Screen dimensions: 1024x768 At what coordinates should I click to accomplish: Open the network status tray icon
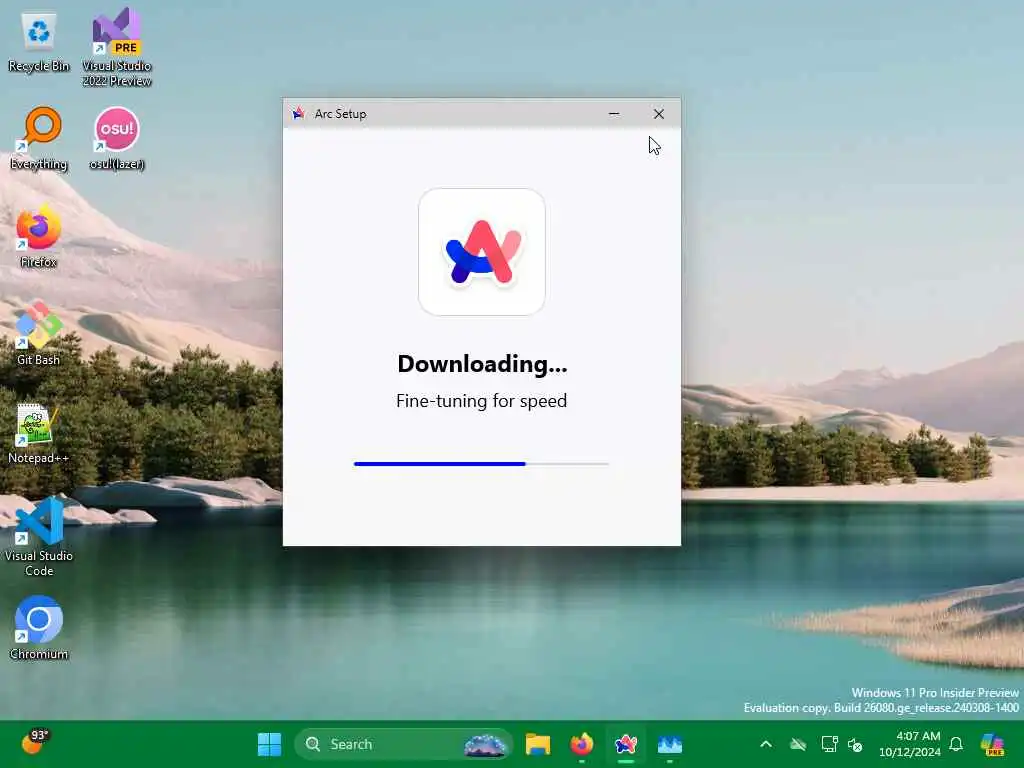click(x=829, y=744)
